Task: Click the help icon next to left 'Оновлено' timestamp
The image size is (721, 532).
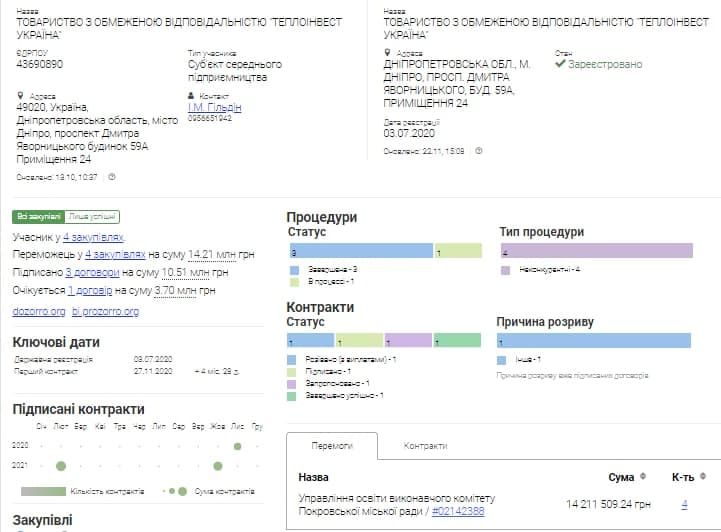Action: (x=112, y=177)
